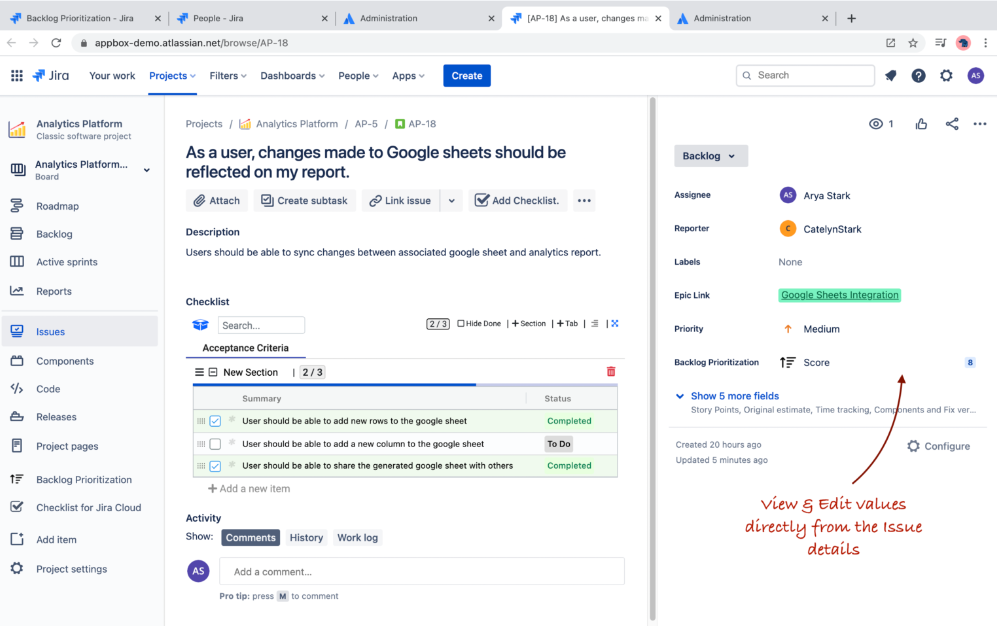The image size is (997, 626).
Task: Delete New Section with red trash icon
Action: [611, 372]
